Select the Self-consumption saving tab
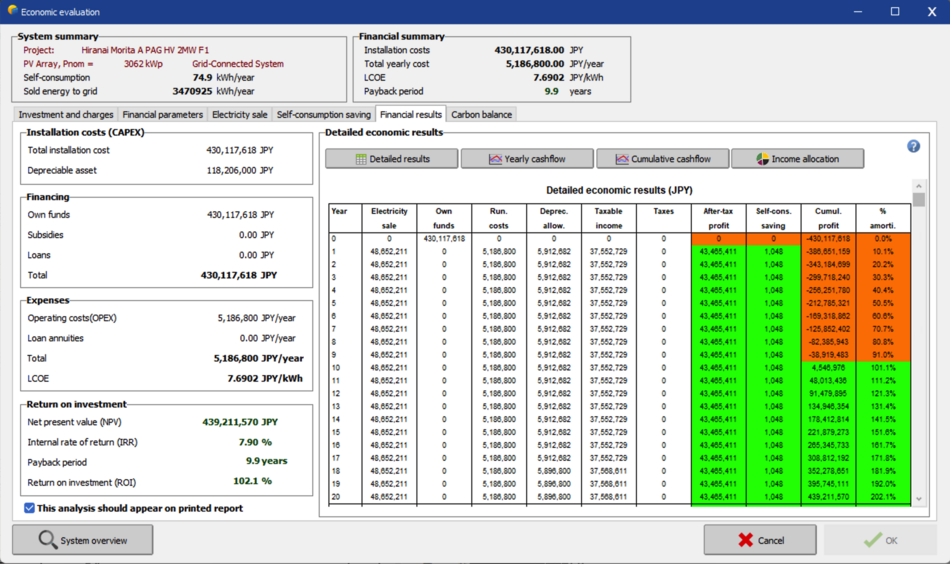 tap(323, 115)
